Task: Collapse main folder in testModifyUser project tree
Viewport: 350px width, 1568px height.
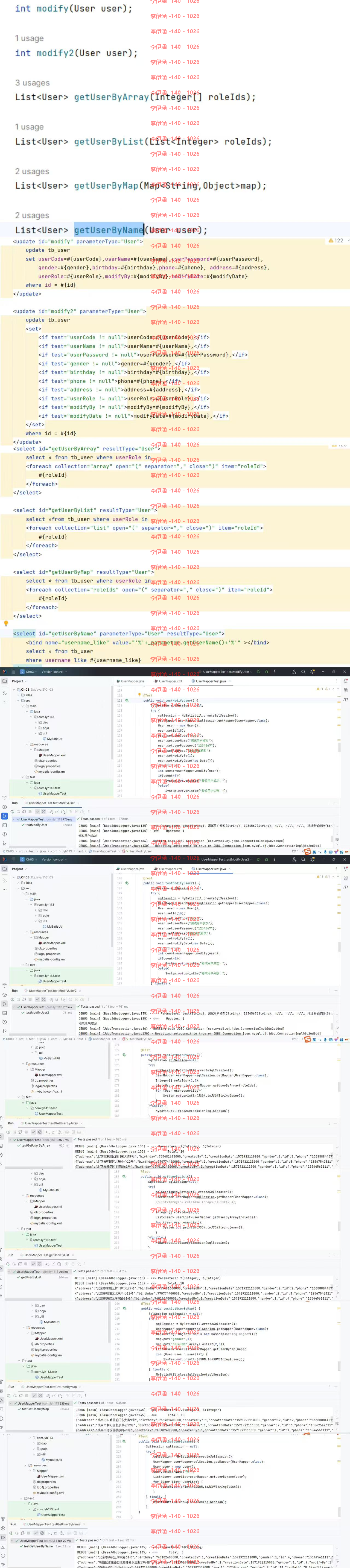Action: [x=22, y=706]
